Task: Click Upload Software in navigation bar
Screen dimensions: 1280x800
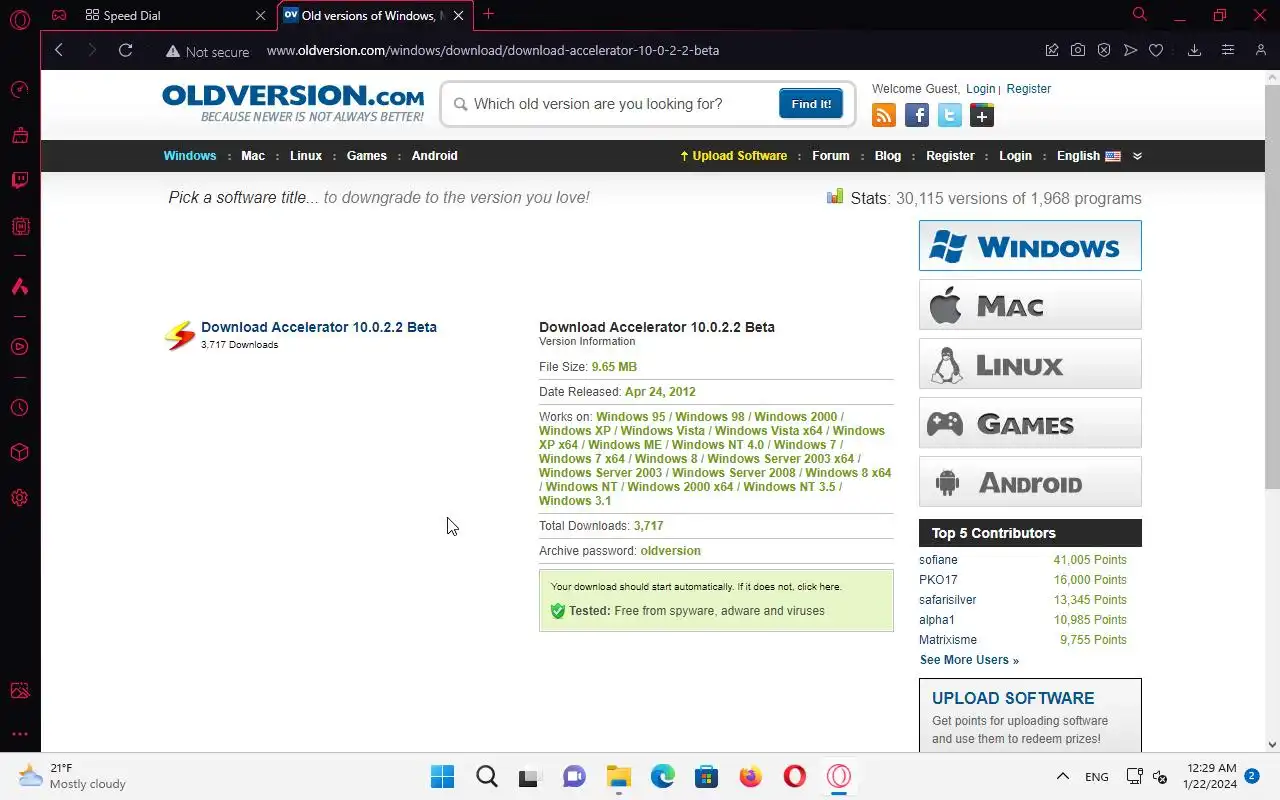Action: [734, 156]
